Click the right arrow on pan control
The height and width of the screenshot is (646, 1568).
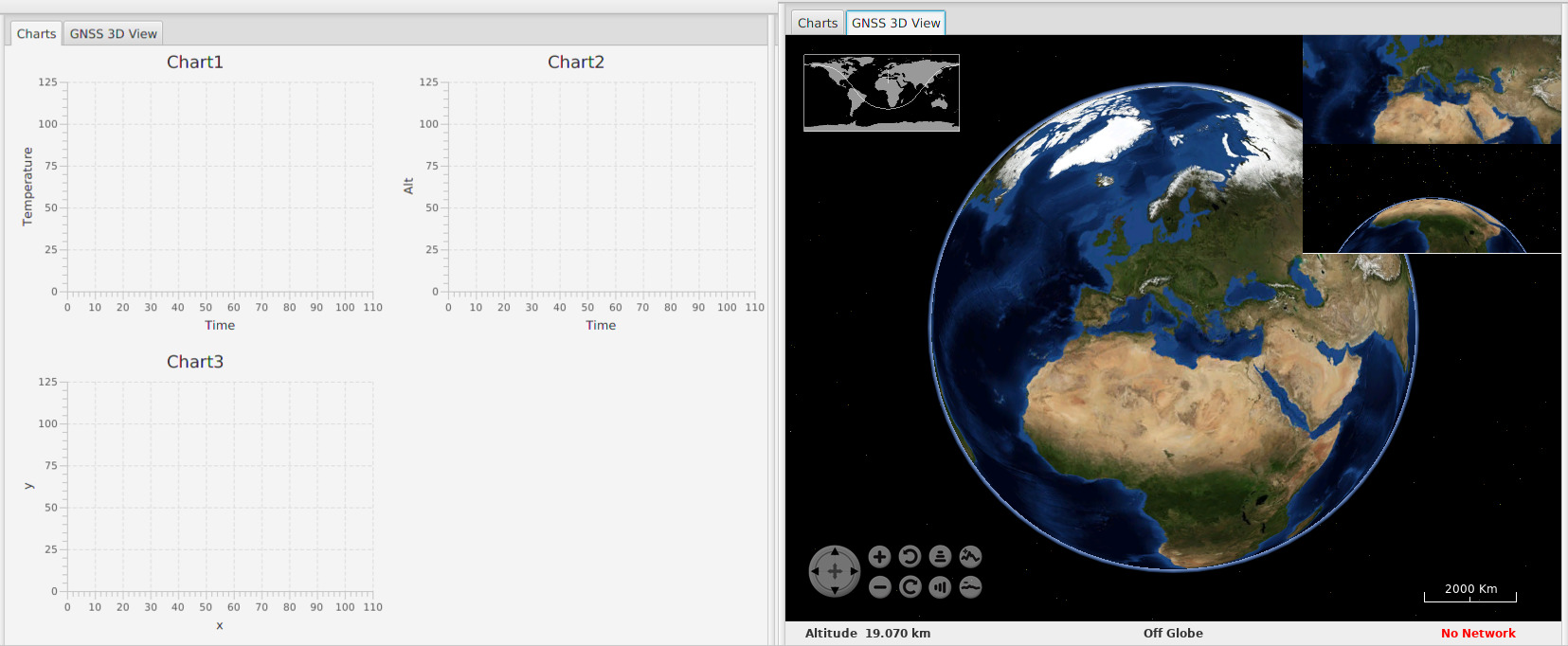855,571
